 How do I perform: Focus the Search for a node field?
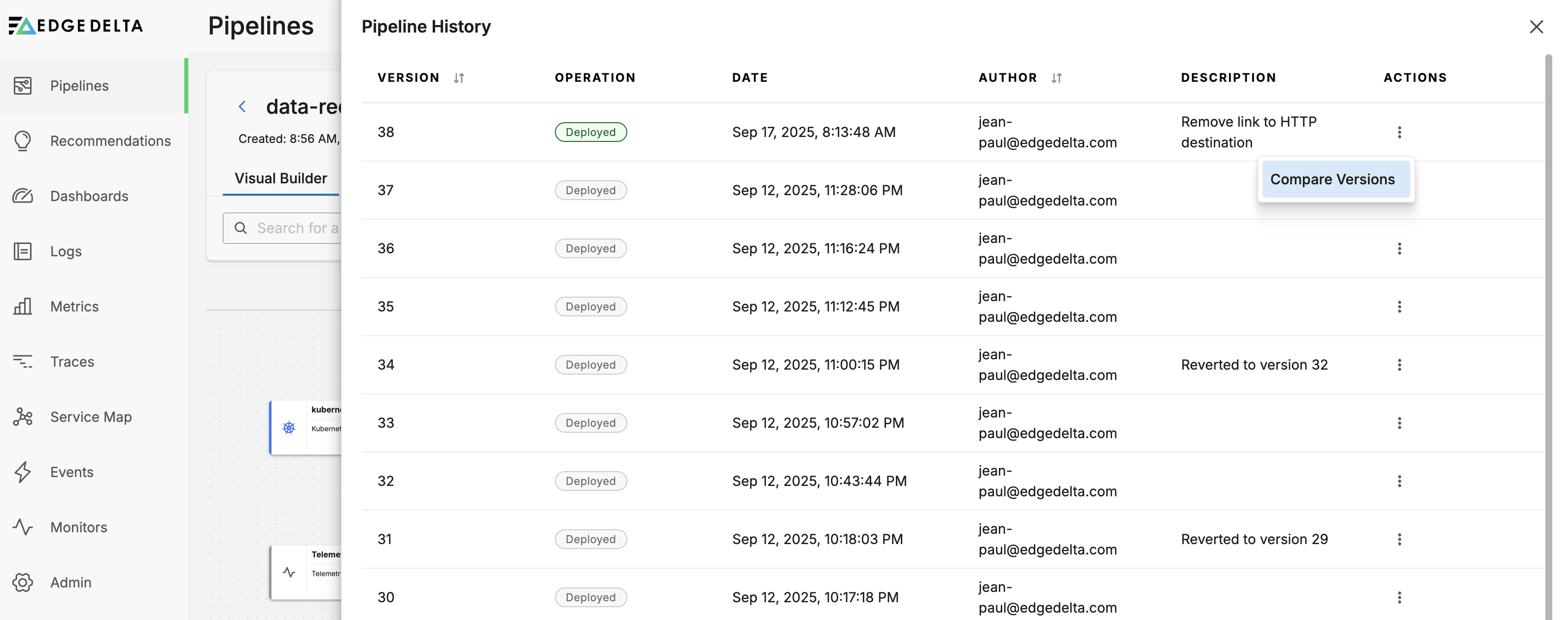pos(282,228)
